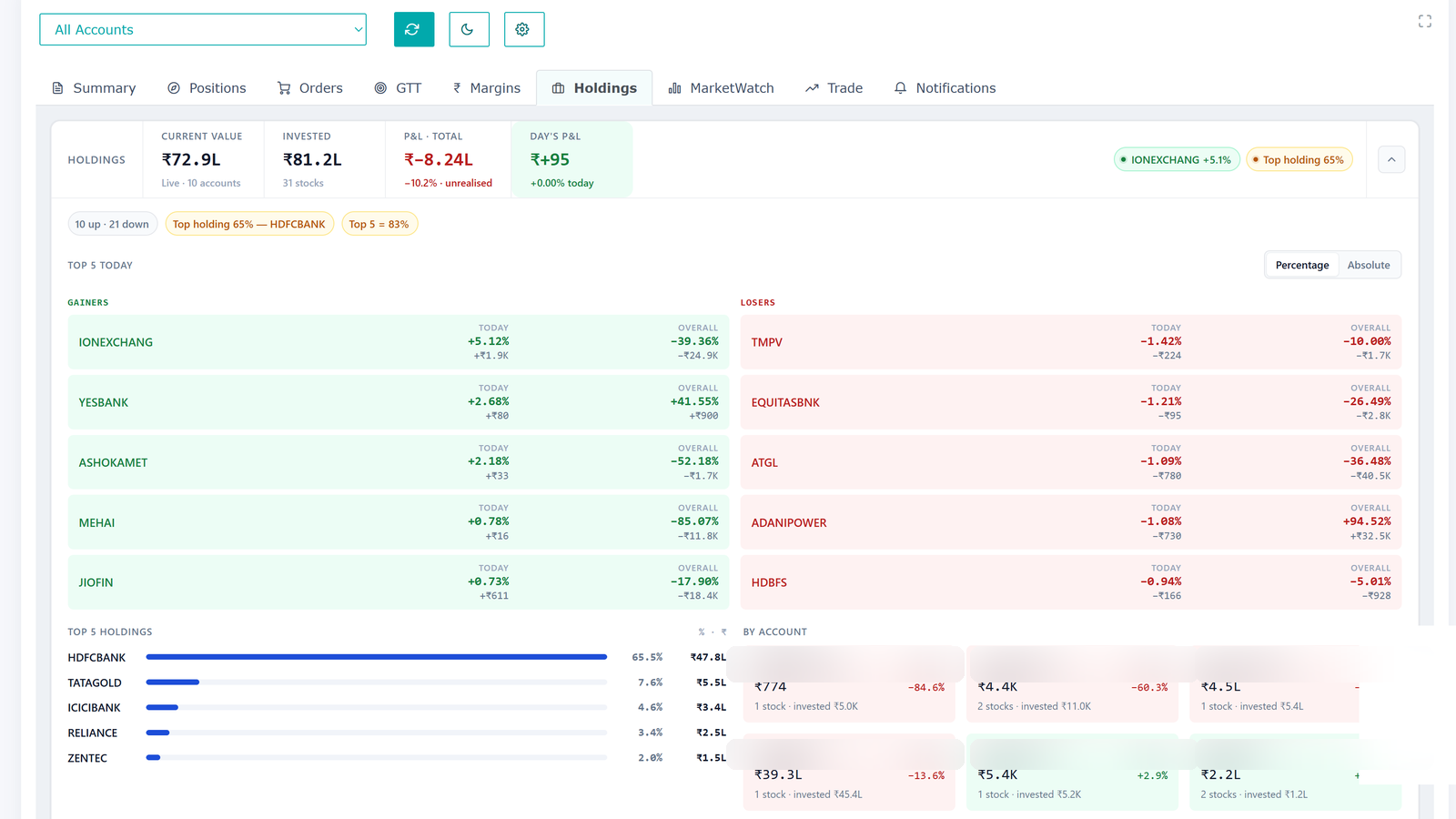This screenshot has width=1456, height=819.
Task: Click the cart icon beside Orders
Action: pyautogui.click(x=284, y=88)
